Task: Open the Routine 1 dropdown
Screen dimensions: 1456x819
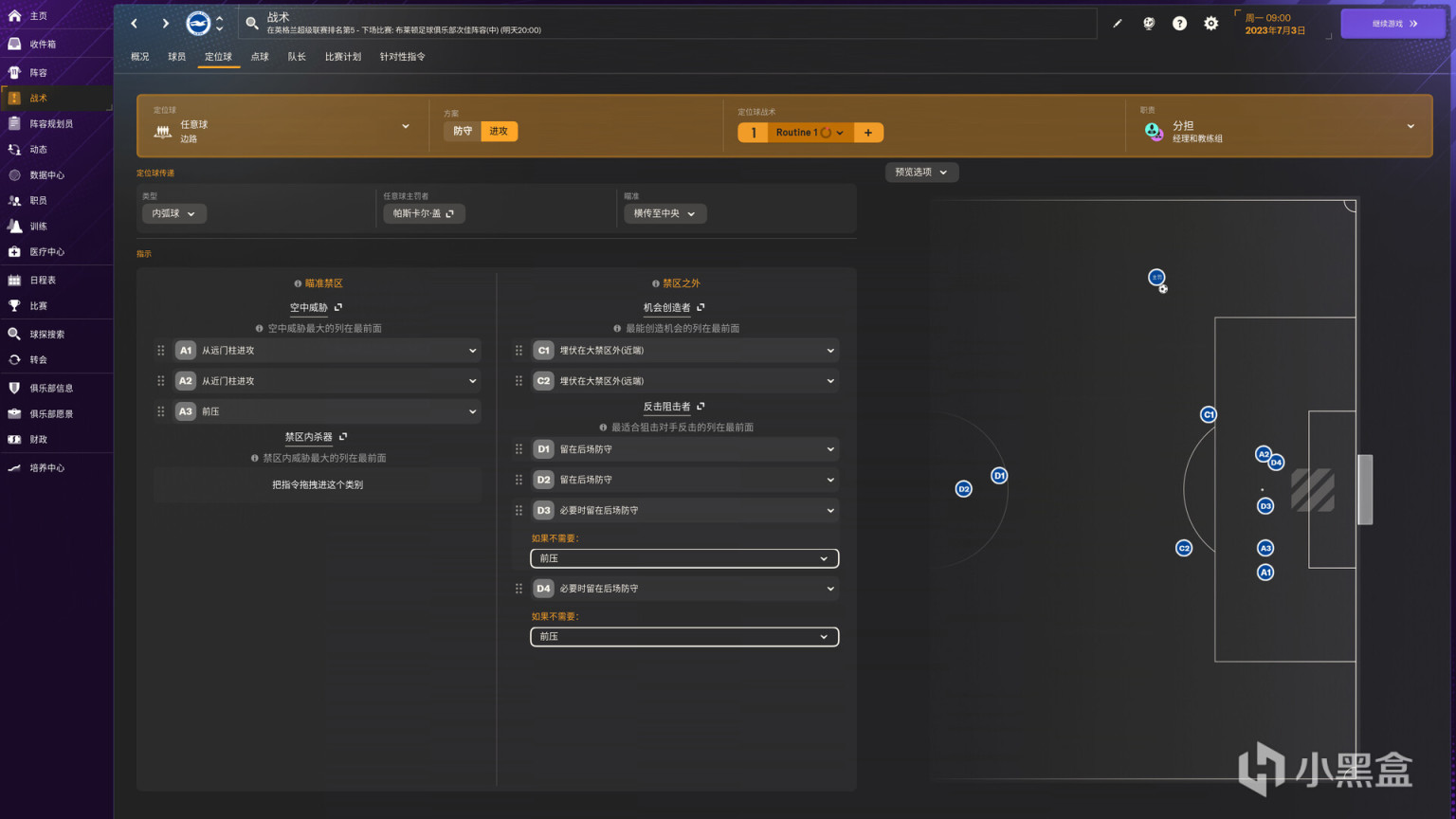Action: pos(810,133)
